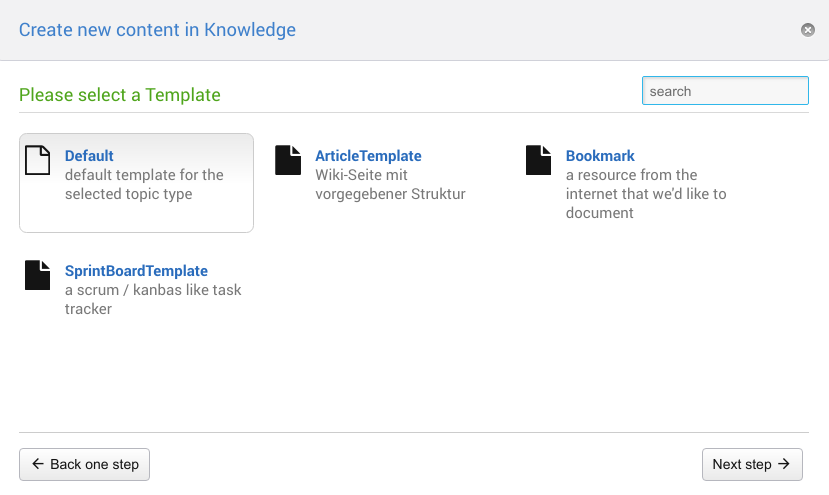Click the 'Please select a Template' heading
The height and width of the screenshot is (495, 829).
120,95
